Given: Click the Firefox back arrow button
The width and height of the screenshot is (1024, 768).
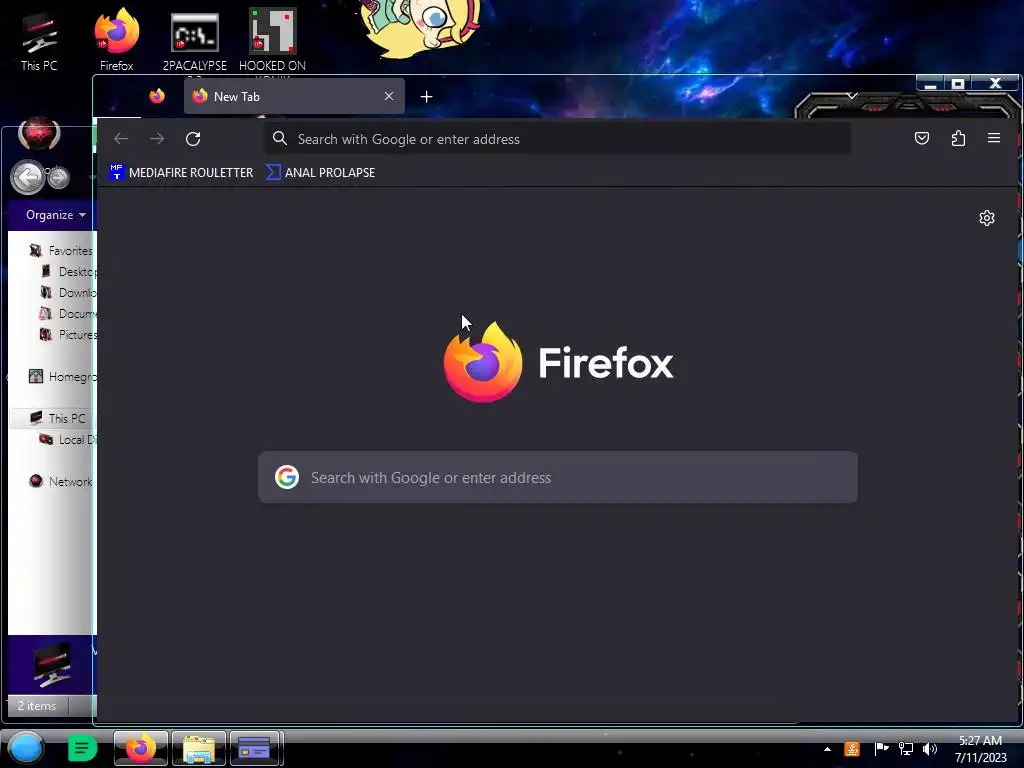Looking at the screenshot, I should tap(121, 138).
